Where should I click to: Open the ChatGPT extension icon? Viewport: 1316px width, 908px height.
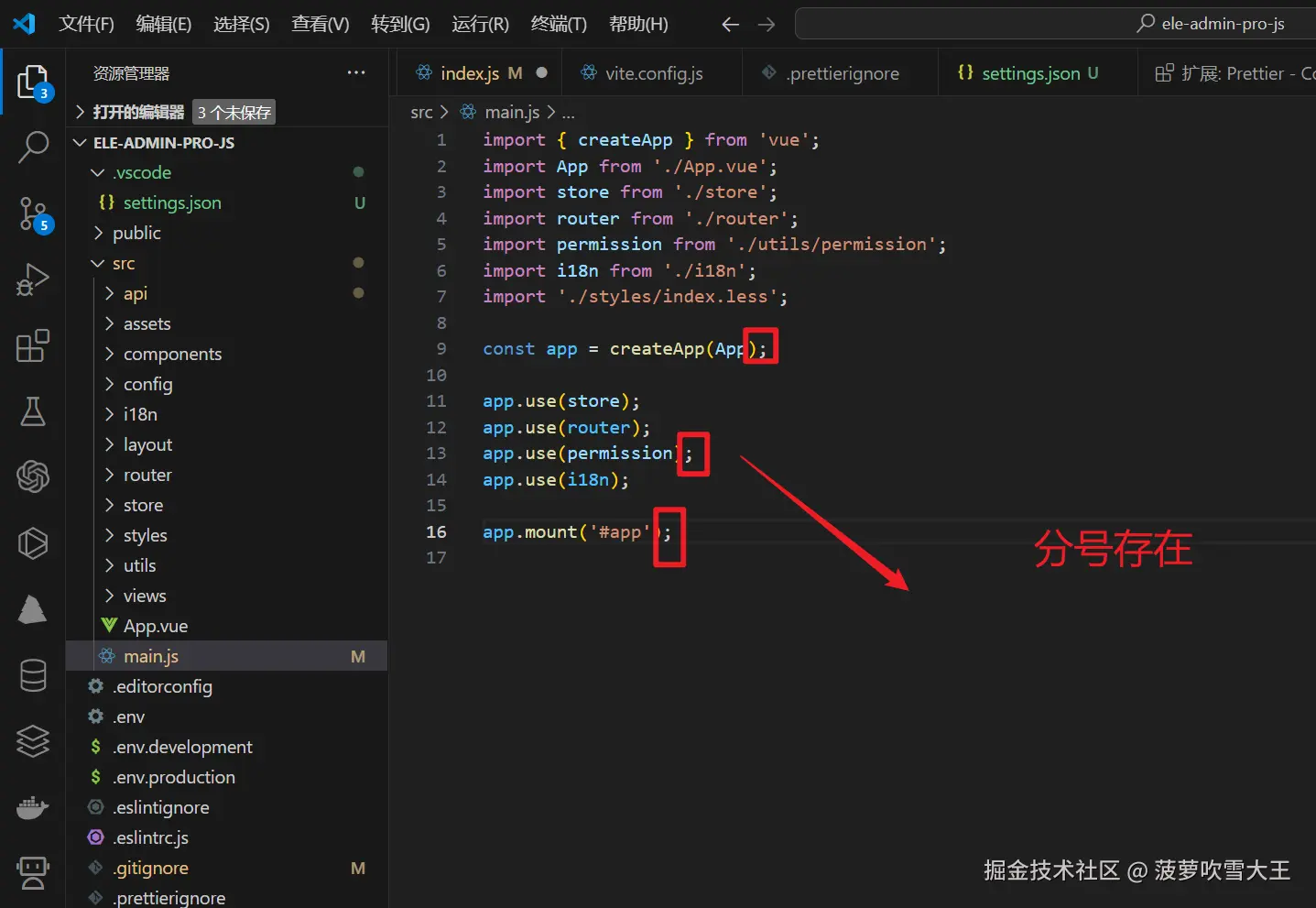tap(33, 476)
